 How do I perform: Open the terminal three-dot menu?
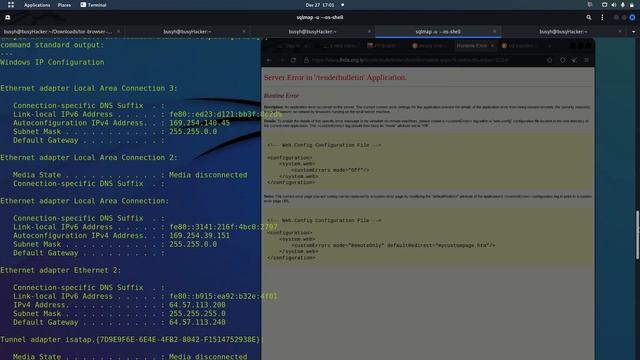click(602, 18)
